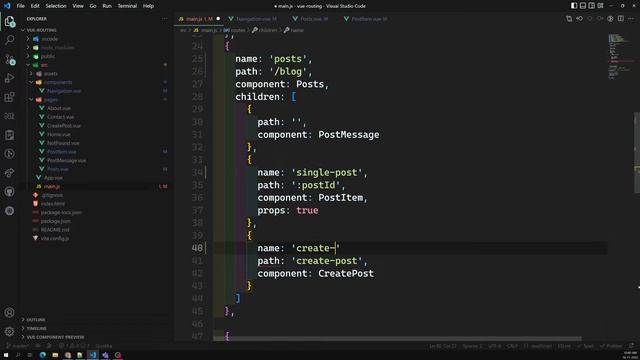Open the Source Control view
Screen dimensions: 640x360
point(9,59)
